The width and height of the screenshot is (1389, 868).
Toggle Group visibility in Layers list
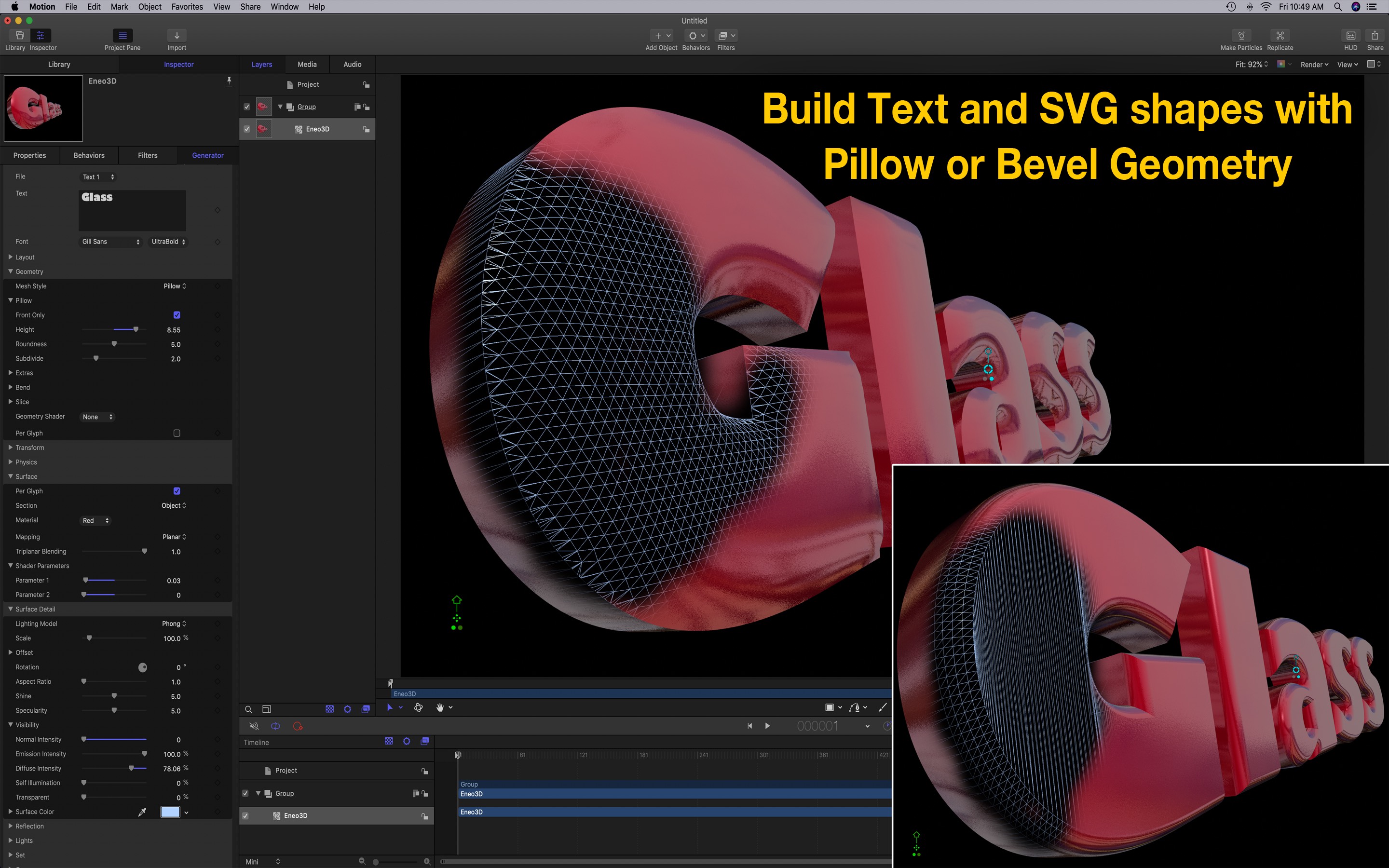(247, 107)
